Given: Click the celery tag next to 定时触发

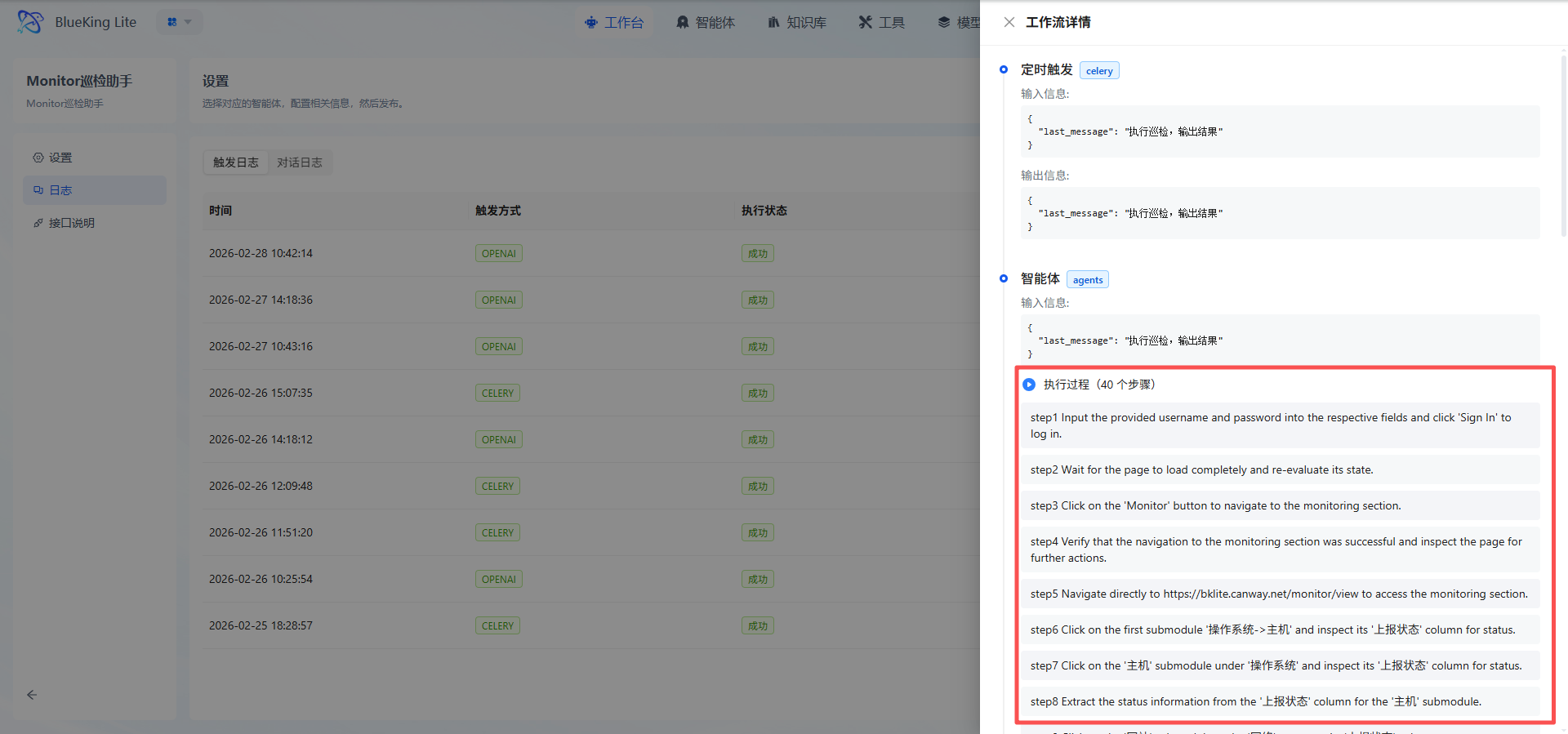Looking at the screenshot, I should (1099, 71).
